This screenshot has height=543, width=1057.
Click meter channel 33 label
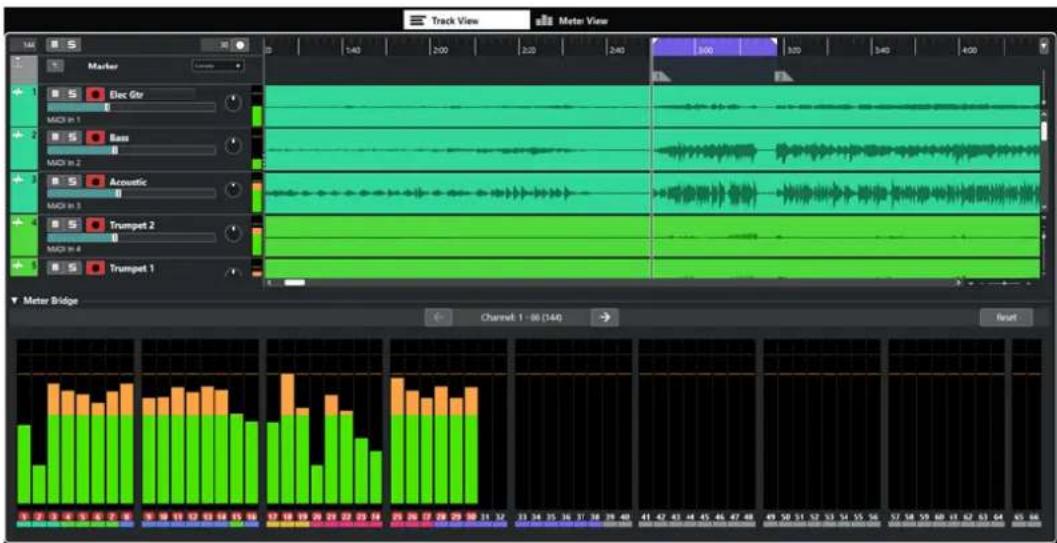(x=522, y=517)
